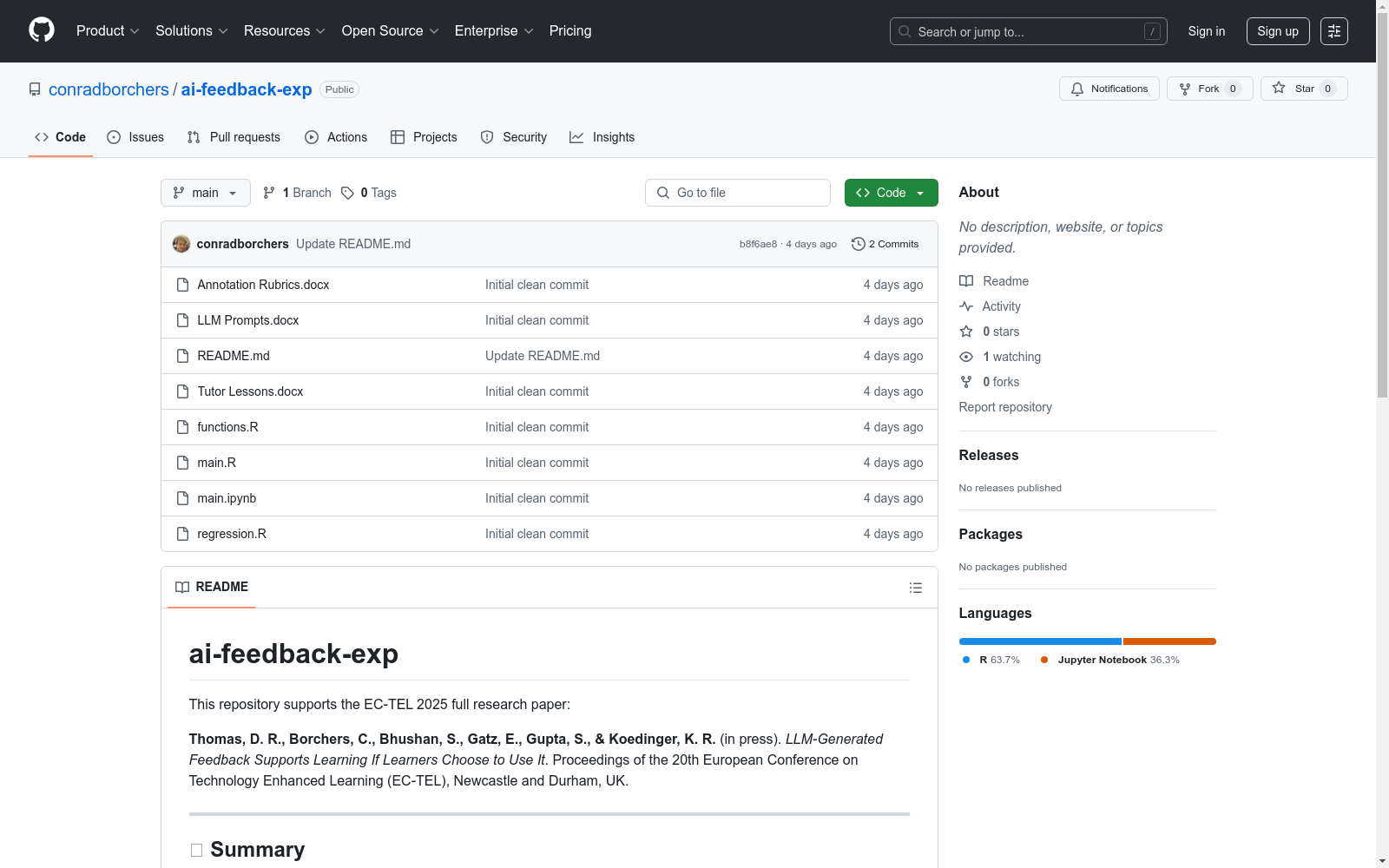Click the repository icon before conradborchers
Image resolution: width=1389 pixels, height=868 pixels.
click(35, 89)
